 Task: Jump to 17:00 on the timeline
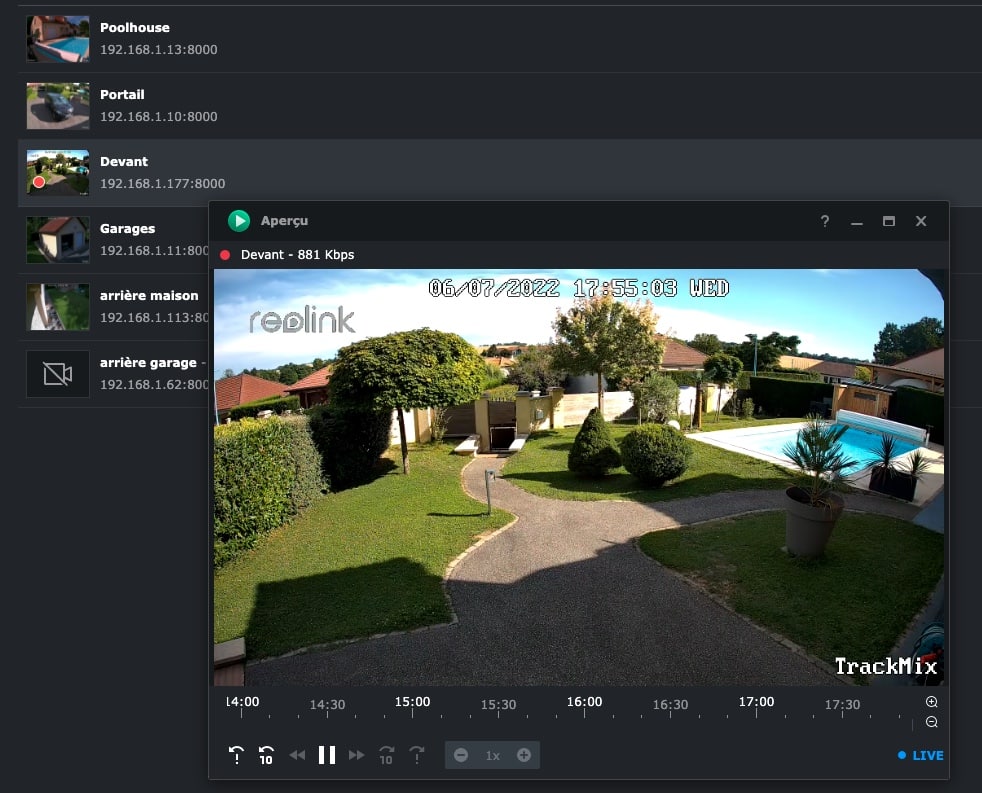point(756,702)
